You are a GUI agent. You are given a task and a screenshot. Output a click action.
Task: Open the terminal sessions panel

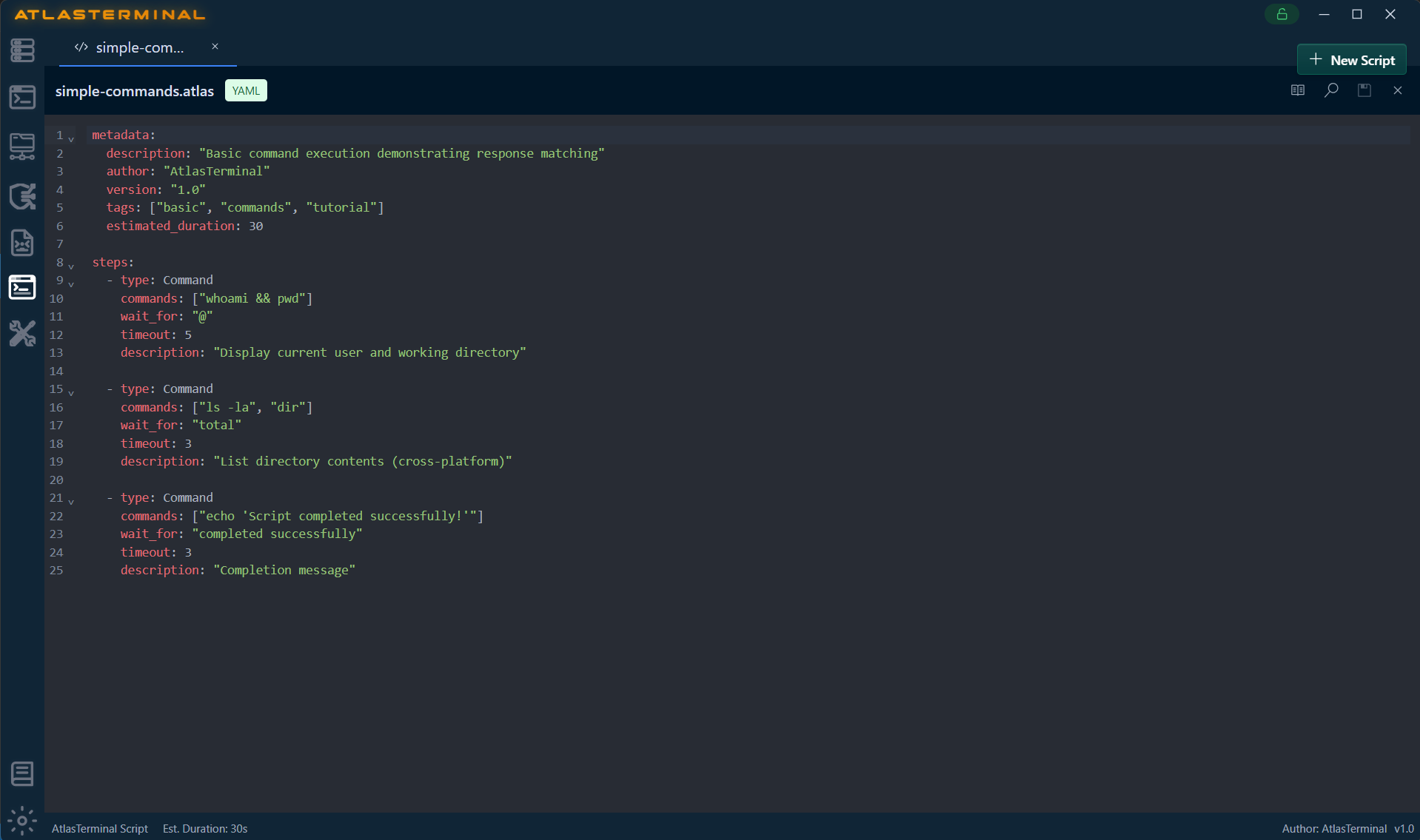[x=22, y=97]
